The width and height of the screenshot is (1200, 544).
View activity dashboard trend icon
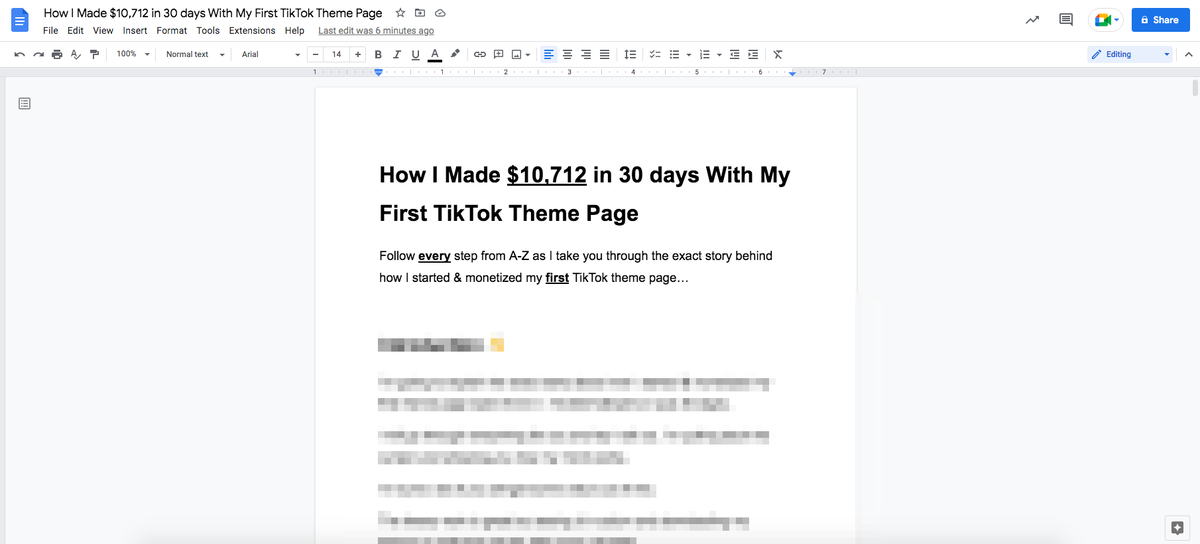click(1032, 20)
